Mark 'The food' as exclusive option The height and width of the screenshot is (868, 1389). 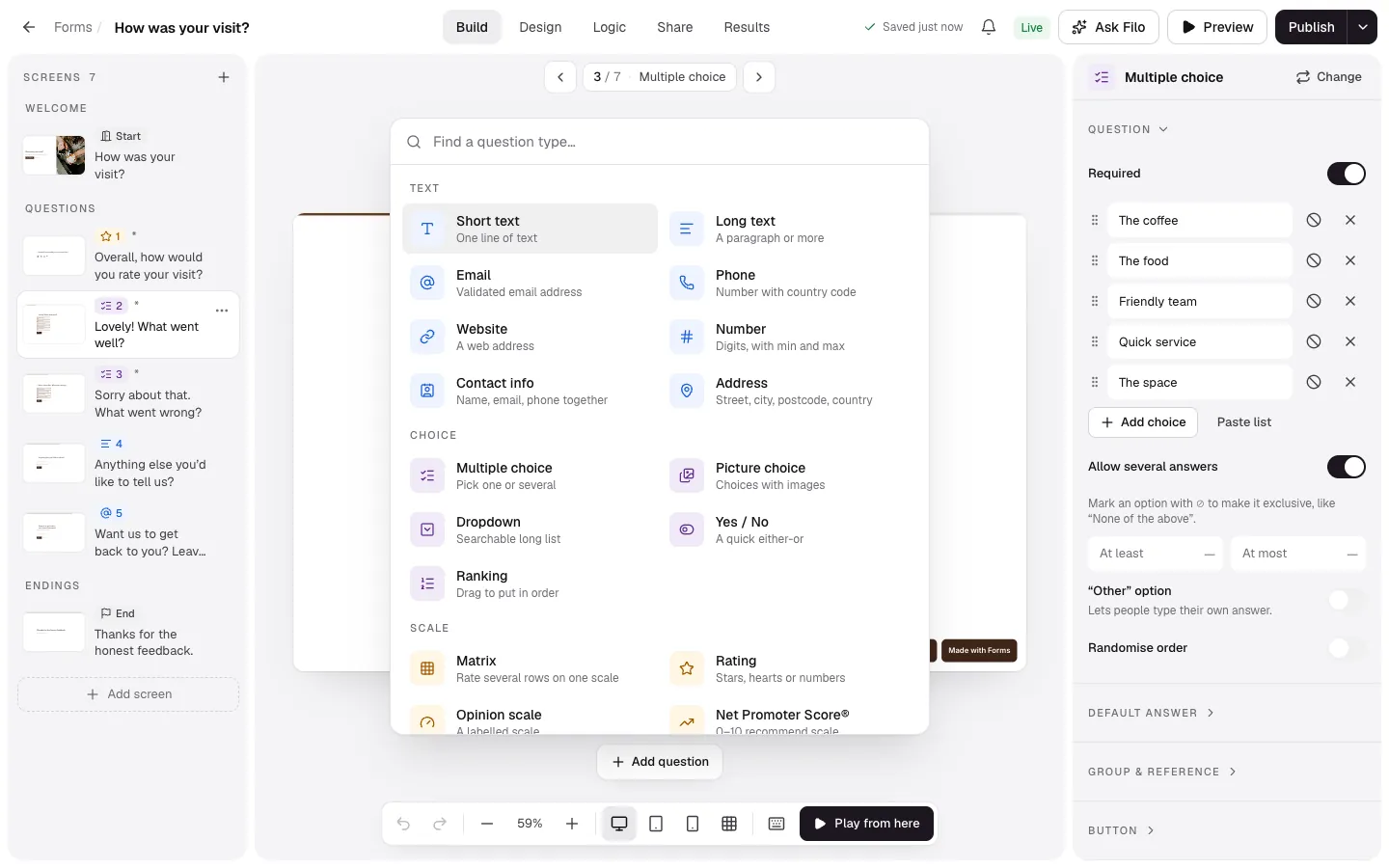pos(1314,260)
